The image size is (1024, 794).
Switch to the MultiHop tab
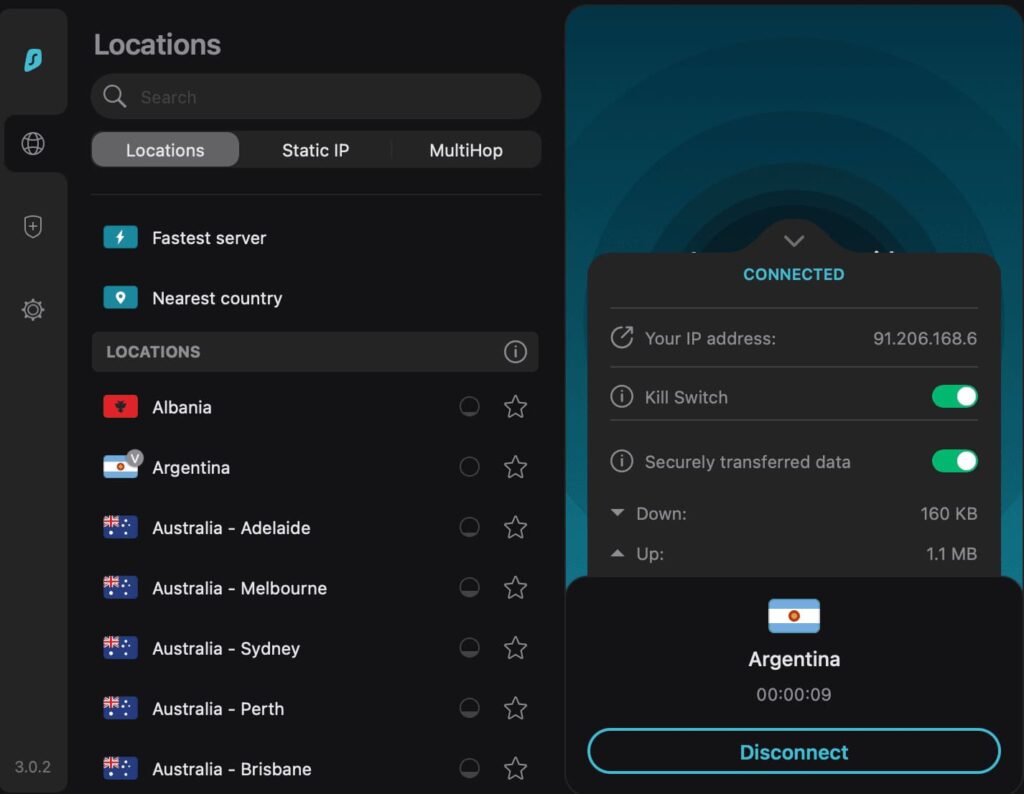point(466,150)
